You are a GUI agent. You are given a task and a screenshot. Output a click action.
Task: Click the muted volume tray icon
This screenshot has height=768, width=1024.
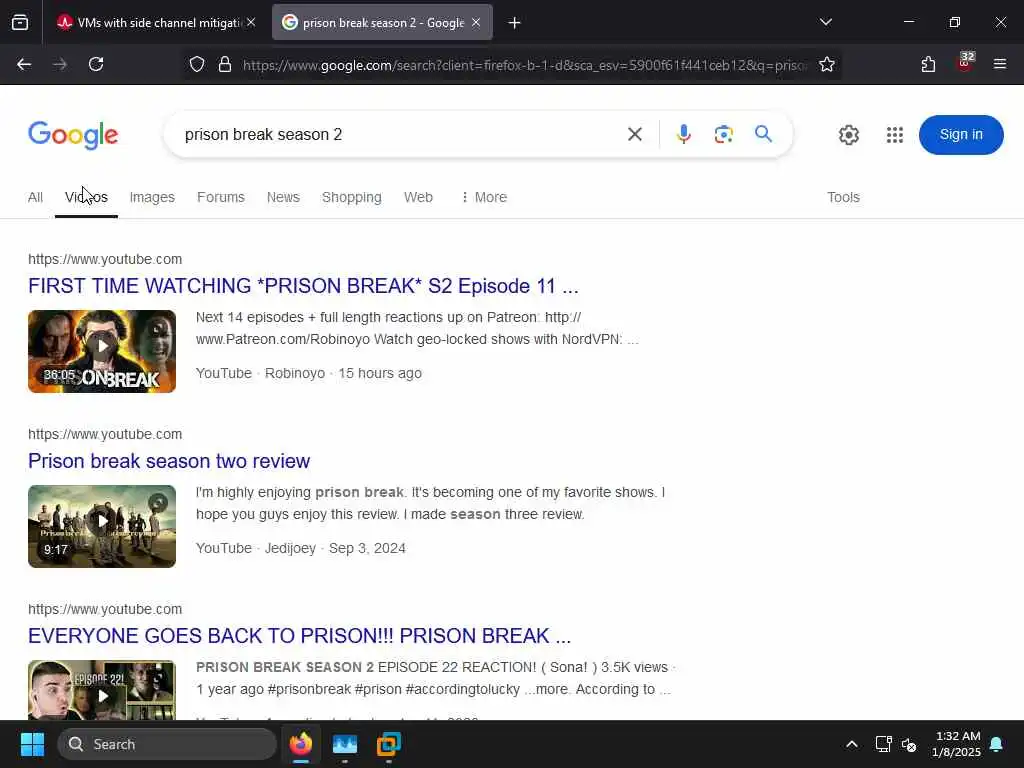pyautogui.click(x=909, y=744)
